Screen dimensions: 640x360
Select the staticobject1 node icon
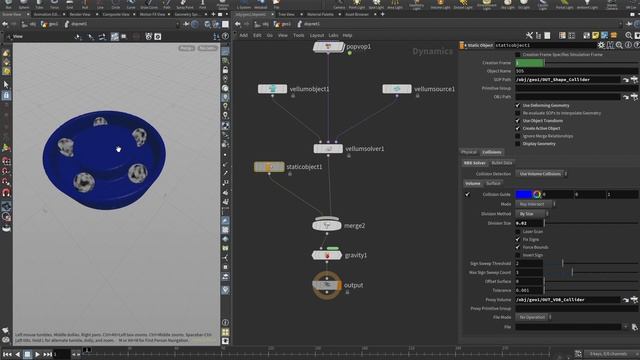(269, 167)
